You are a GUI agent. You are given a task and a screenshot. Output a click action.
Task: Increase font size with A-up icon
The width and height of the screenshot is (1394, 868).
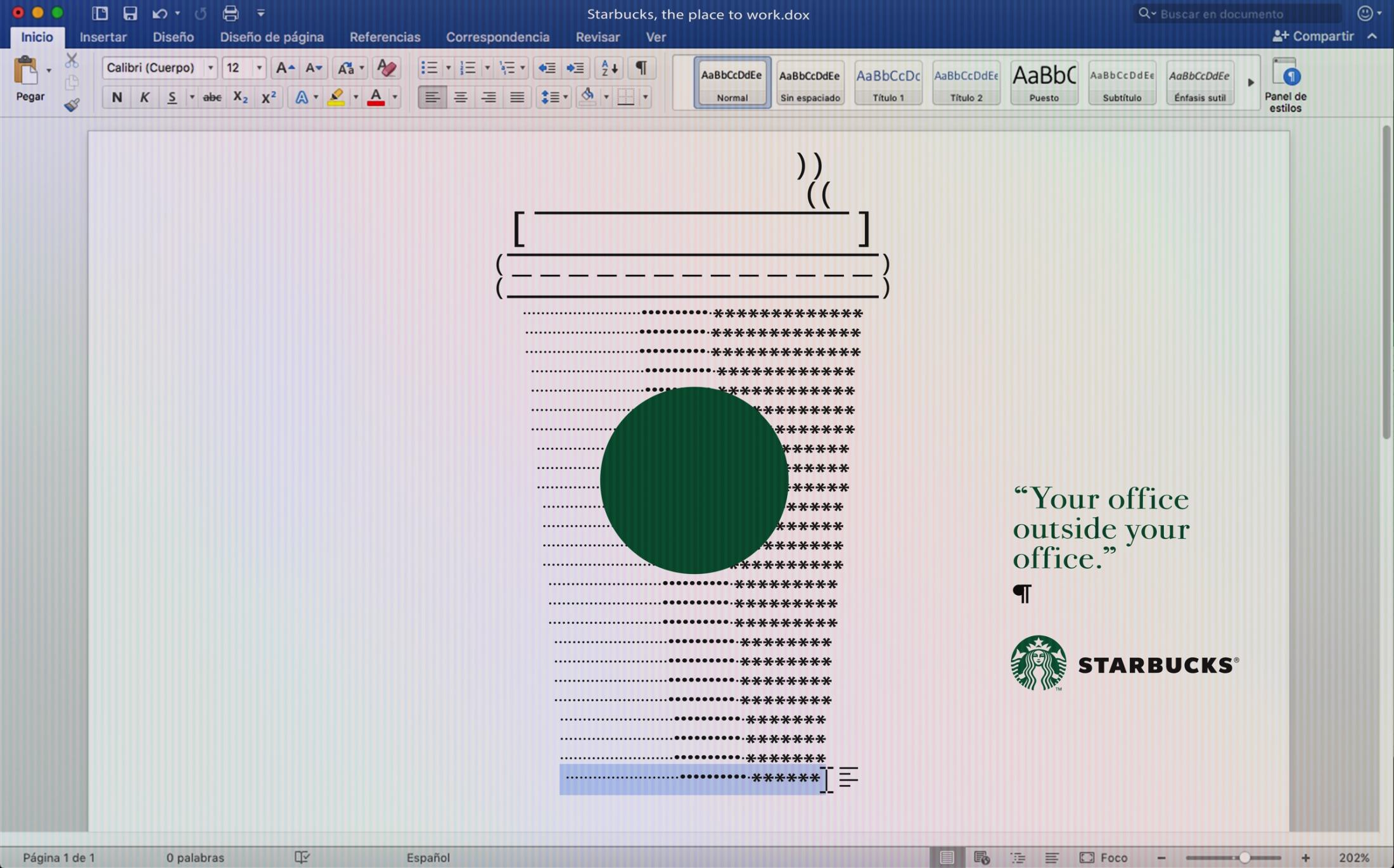click(285, 68)
